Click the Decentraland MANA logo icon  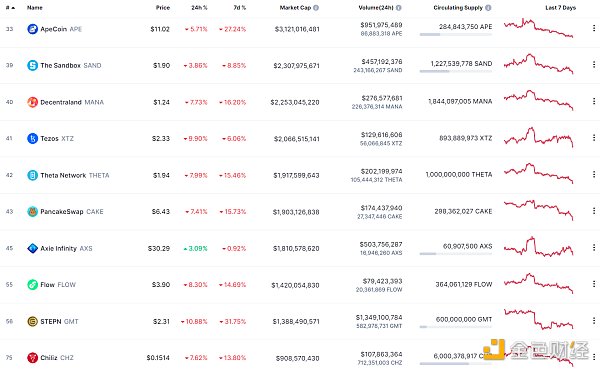pyautogui.click(x=33, y=102)
